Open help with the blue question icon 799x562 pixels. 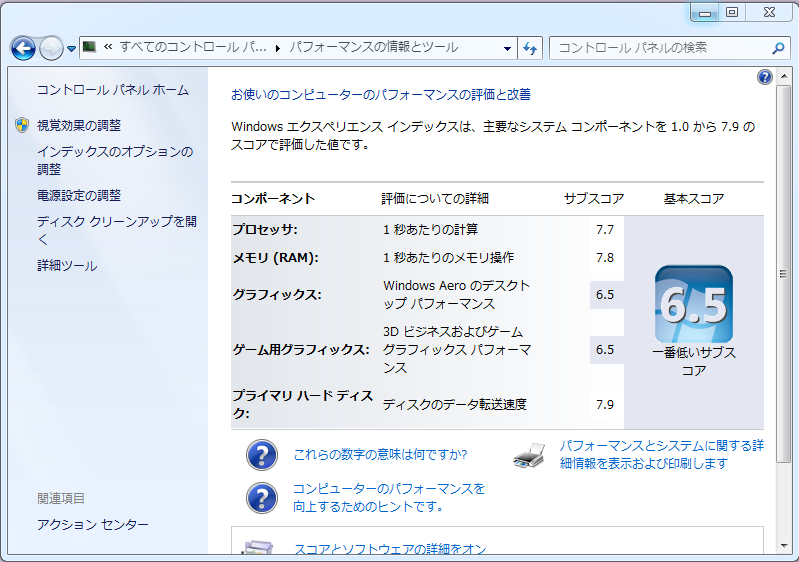coord(764,77)
